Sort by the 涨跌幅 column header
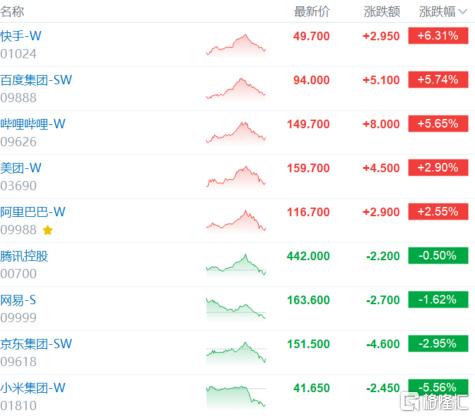This screenshot has height=418, width=475. tap(437, 12)
